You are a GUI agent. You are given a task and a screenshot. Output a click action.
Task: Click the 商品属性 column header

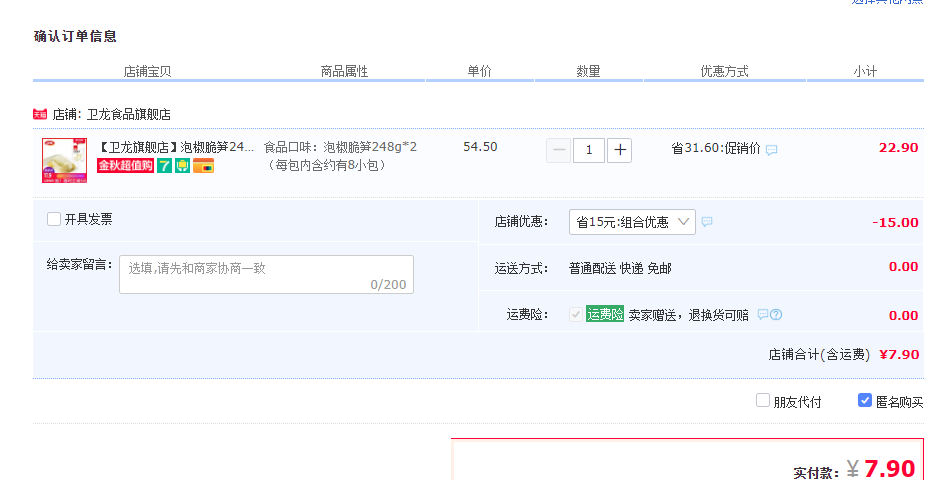tap(344, 72)
